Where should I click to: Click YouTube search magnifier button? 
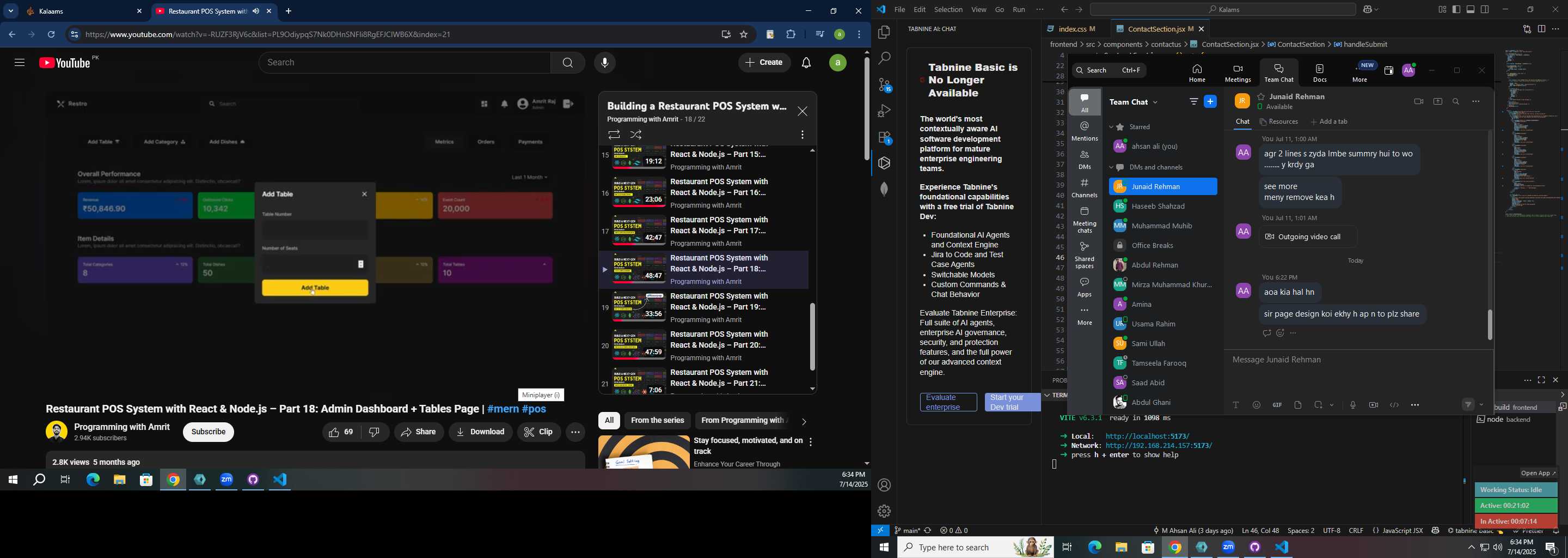tap(567, 63)
